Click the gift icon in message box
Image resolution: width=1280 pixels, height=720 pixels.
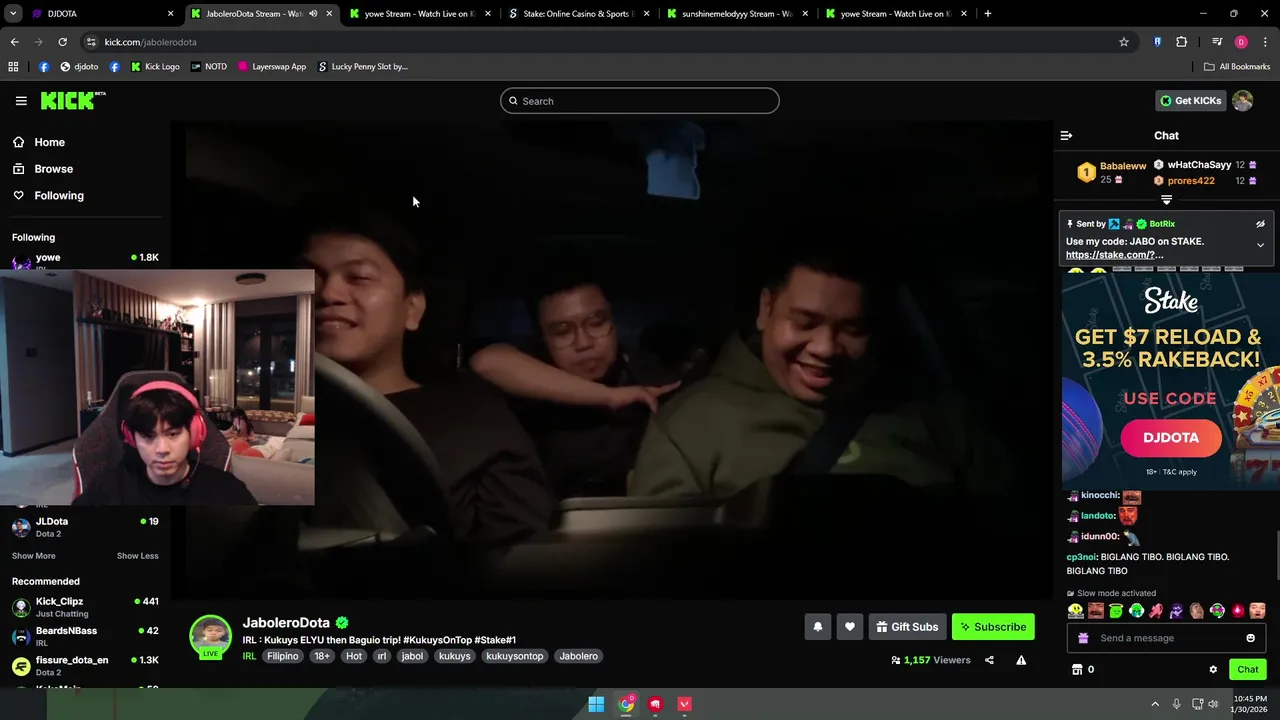pyautogui.click(x=1083, y=638)
